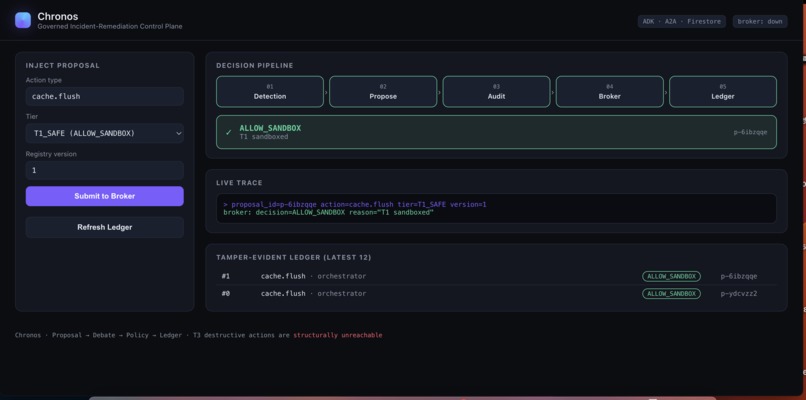Select the 05 Ledger pipeline stage

pyautogui.click(x=723, y=92)
